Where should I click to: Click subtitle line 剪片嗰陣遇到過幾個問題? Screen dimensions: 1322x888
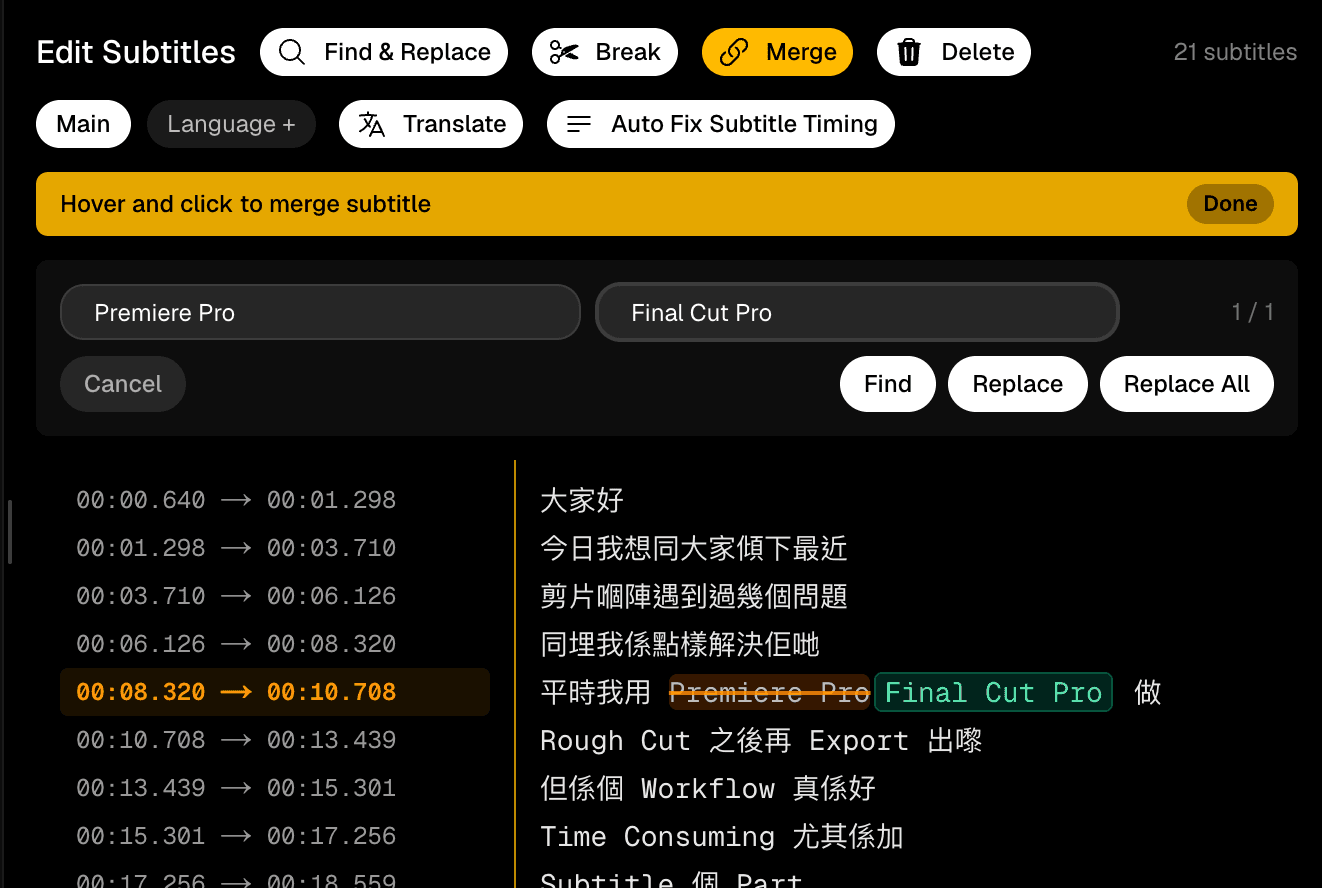(694, 596)
